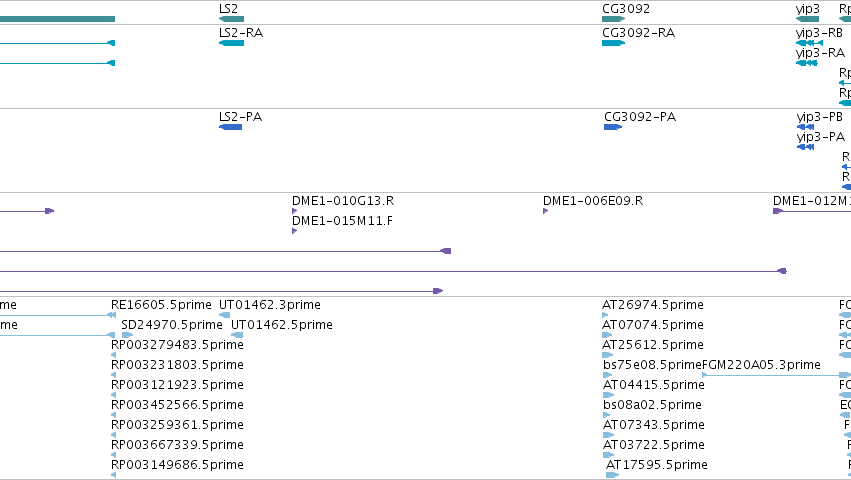Image resolution: width=851 pixels, height=480 pixels.
Task: Select RP003452566.5prime EST
Action: click(177, 405)
